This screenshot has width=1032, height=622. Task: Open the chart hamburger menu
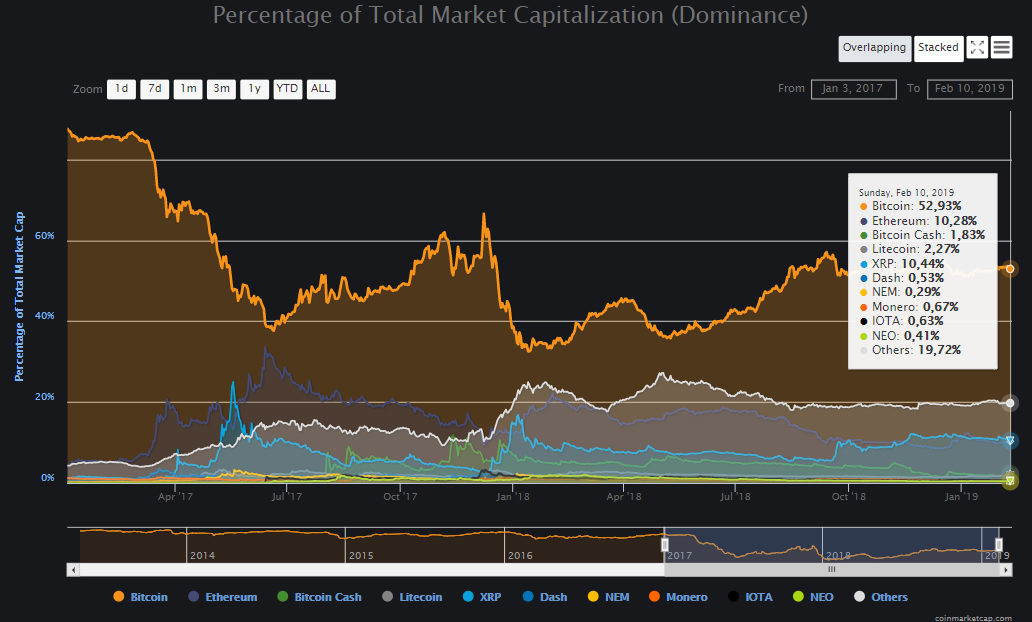[x=1002, y=47]
